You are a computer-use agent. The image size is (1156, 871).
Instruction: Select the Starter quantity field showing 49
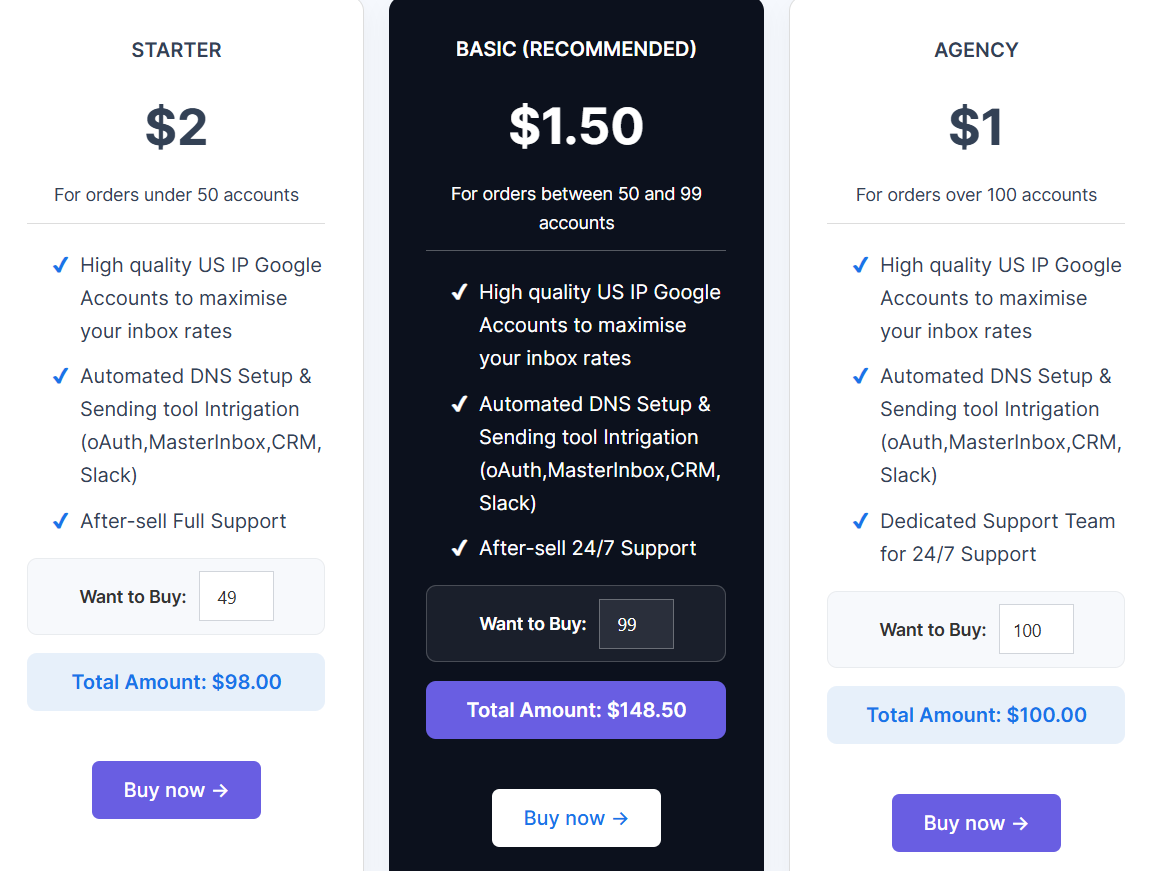pyautogui.click(x=236, y=595)
